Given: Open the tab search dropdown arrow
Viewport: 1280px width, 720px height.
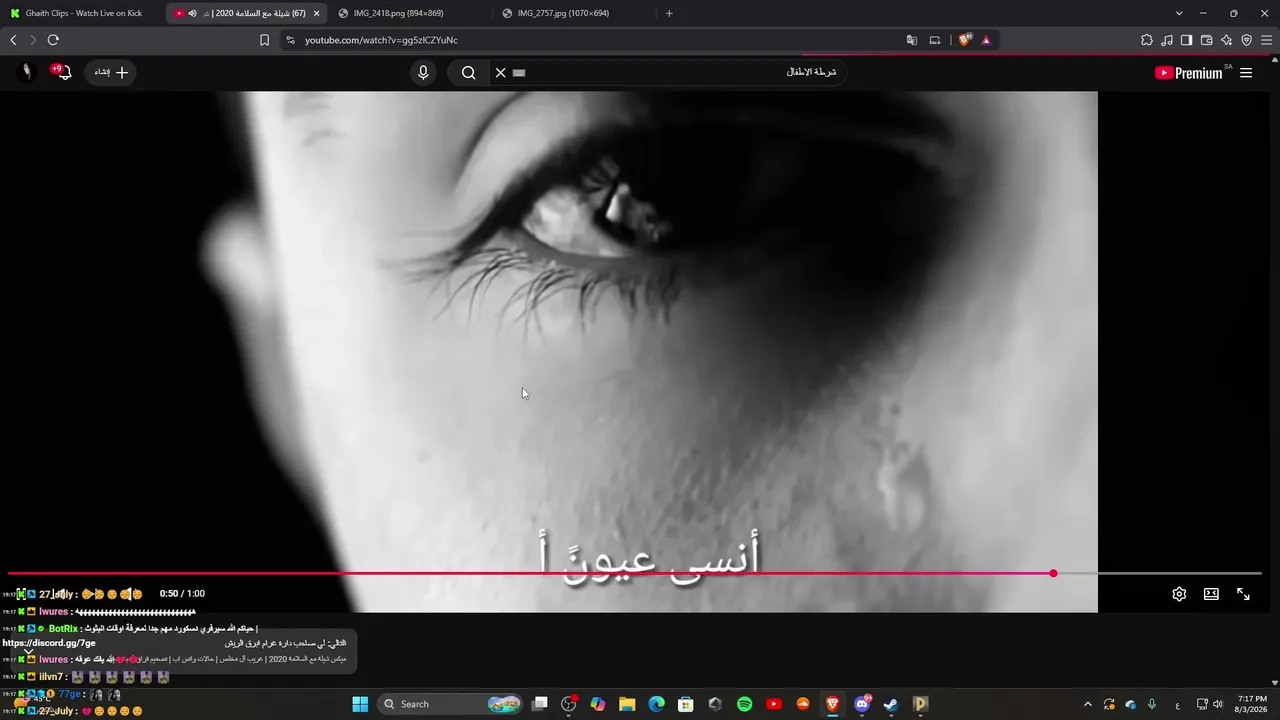Looking at the screenshot, I should coord(1179,13).
